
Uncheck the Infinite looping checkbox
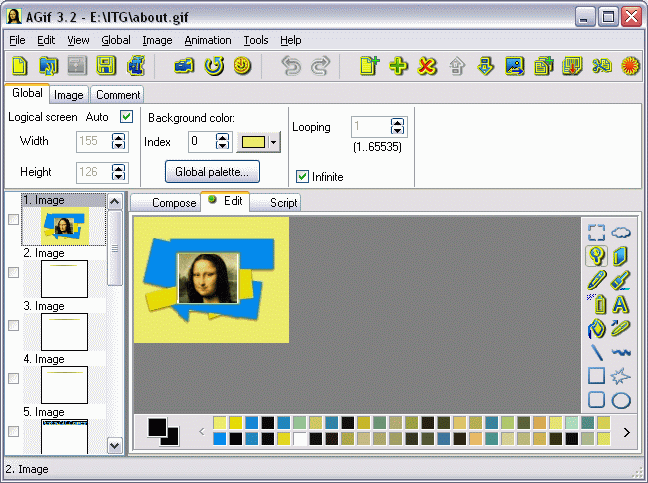coord(302,177)
